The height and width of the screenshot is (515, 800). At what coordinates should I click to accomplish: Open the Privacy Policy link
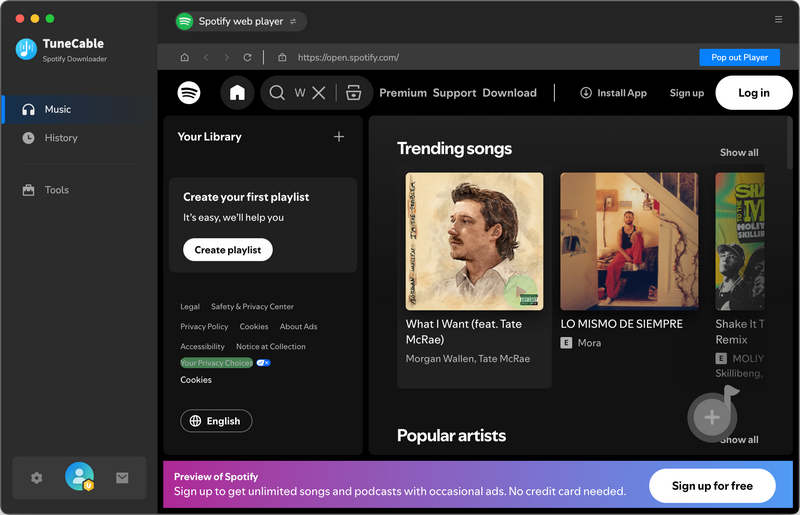(204, 327)
